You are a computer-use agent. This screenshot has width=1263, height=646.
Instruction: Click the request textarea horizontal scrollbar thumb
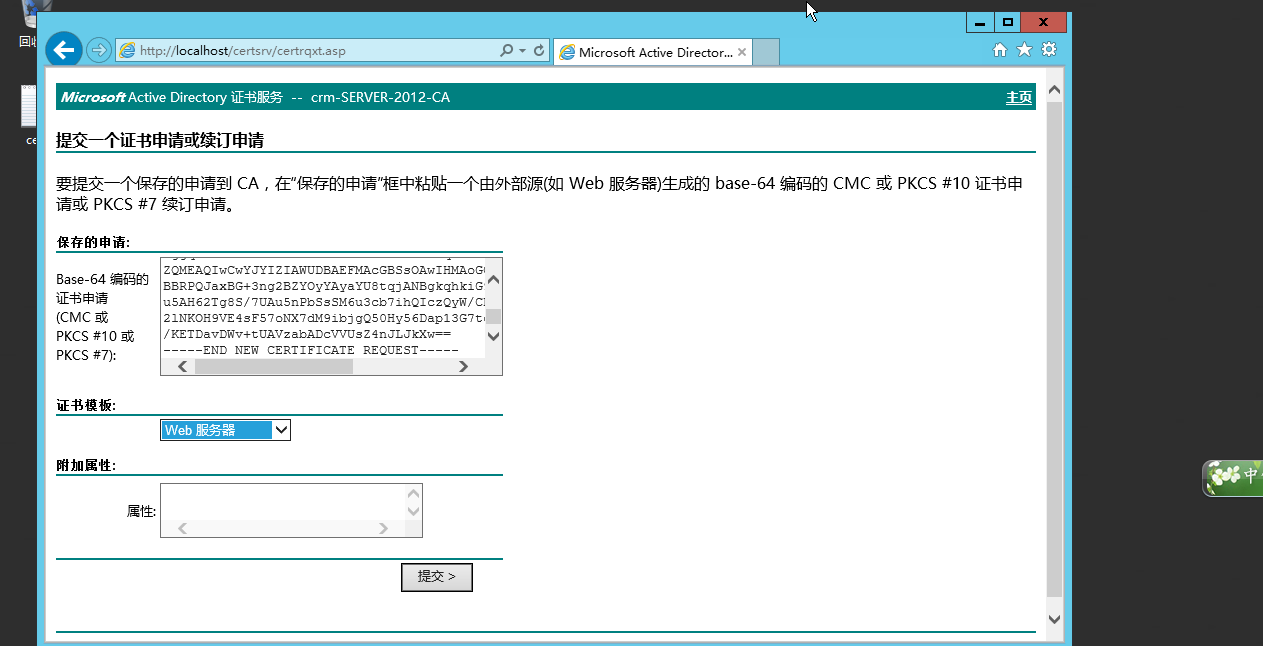point(274,367)
